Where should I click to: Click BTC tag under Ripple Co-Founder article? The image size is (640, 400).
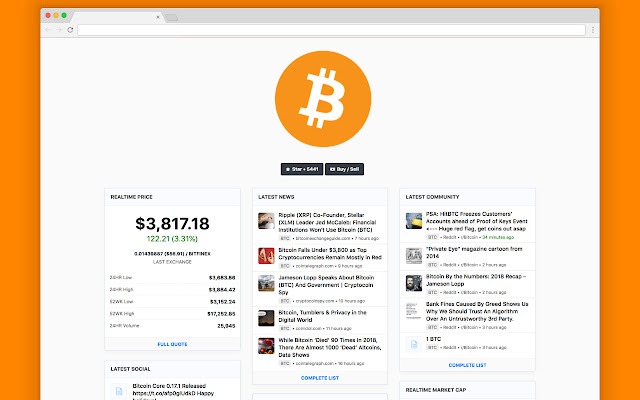click(x=285, y=238)
